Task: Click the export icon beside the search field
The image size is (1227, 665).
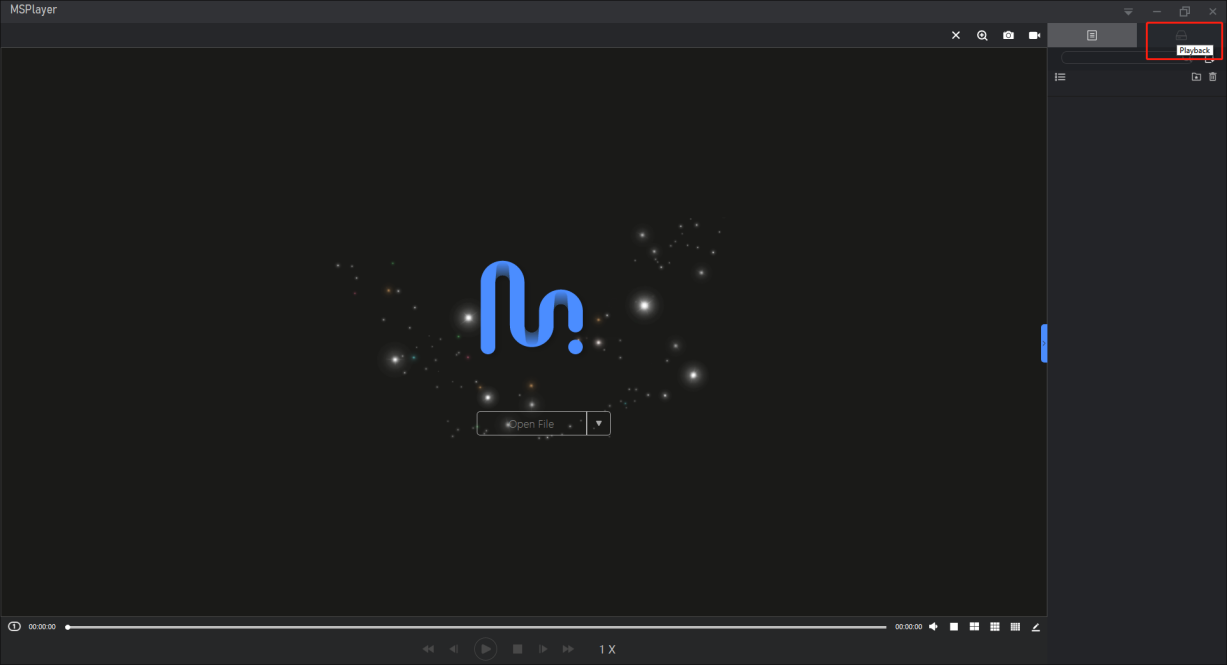Action: (1209, 58)
